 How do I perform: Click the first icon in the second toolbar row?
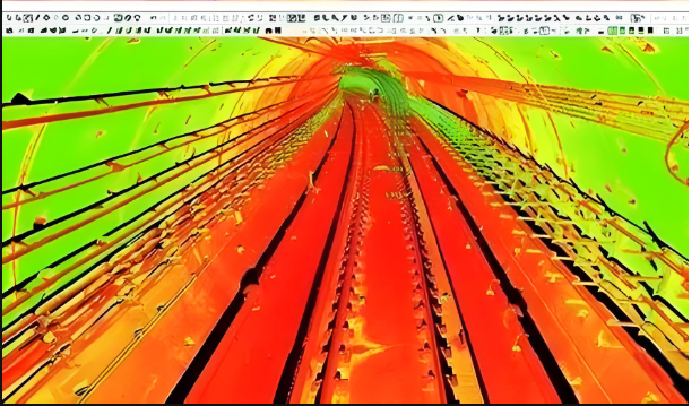click(x=7, y=30)
